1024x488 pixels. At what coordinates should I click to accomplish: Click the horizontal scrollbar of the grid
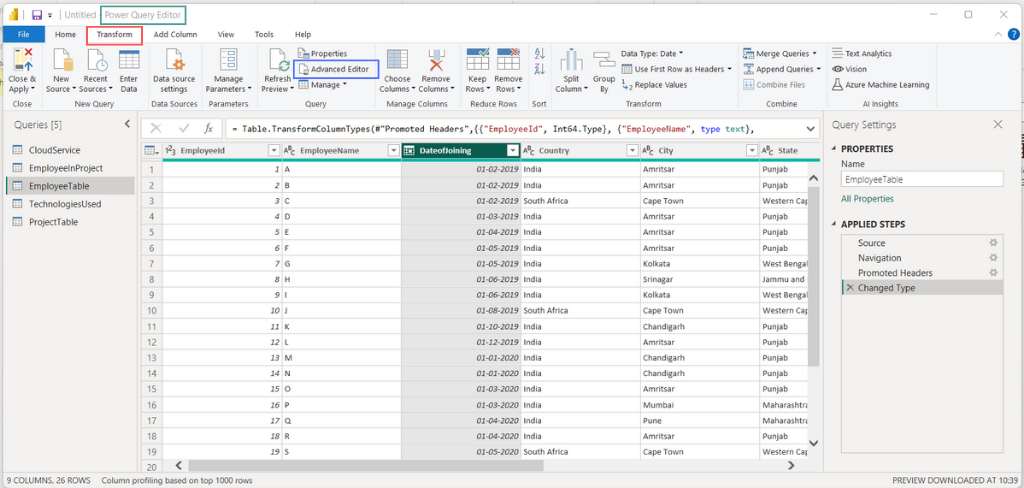[366, 466]
